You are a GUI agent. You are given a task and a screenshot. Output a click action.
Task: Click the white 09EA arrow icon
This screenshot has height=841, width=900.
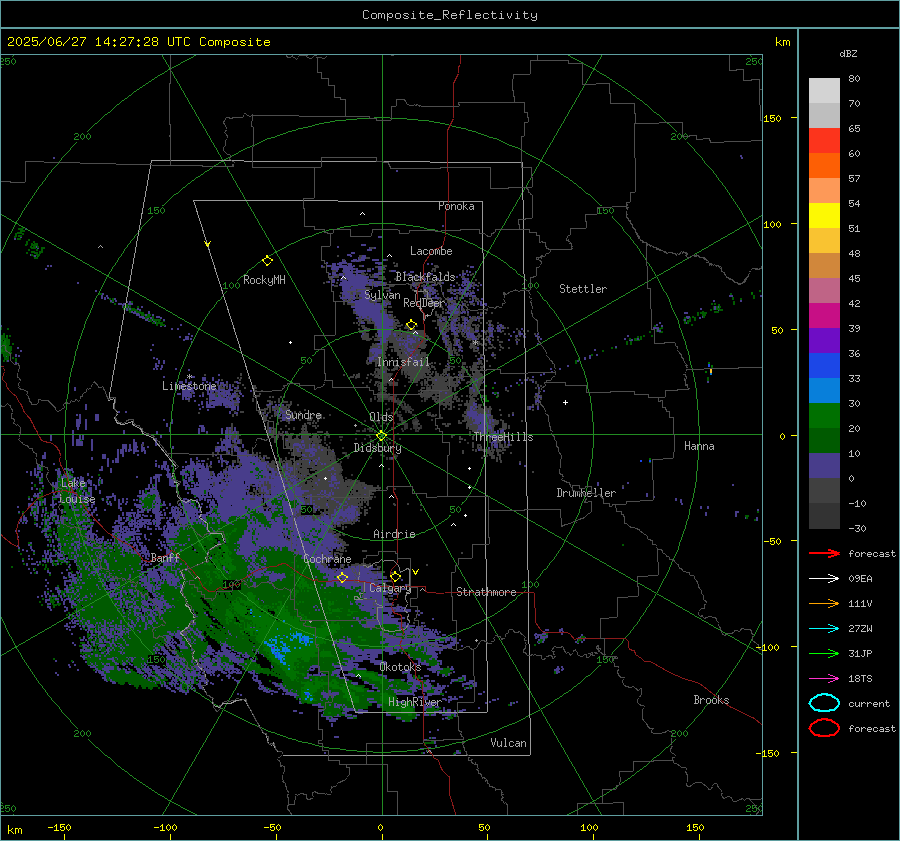click(x=824, y=579)
